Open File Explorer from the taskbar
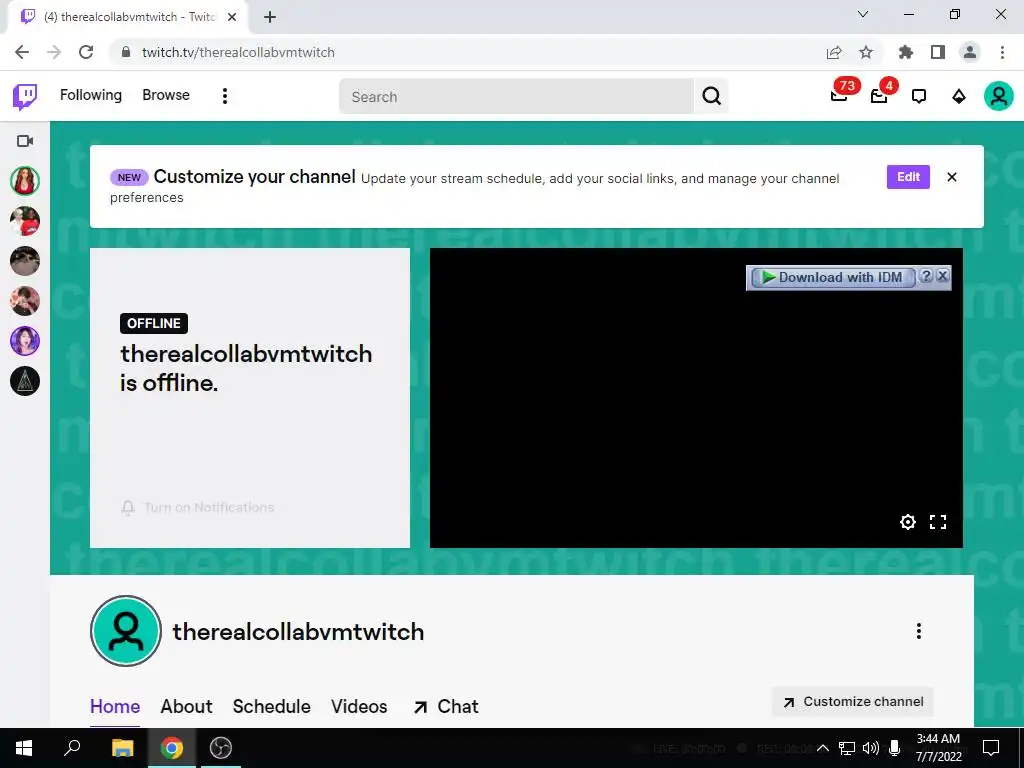Screen dimensions: 1024x768 coord(122,748)
